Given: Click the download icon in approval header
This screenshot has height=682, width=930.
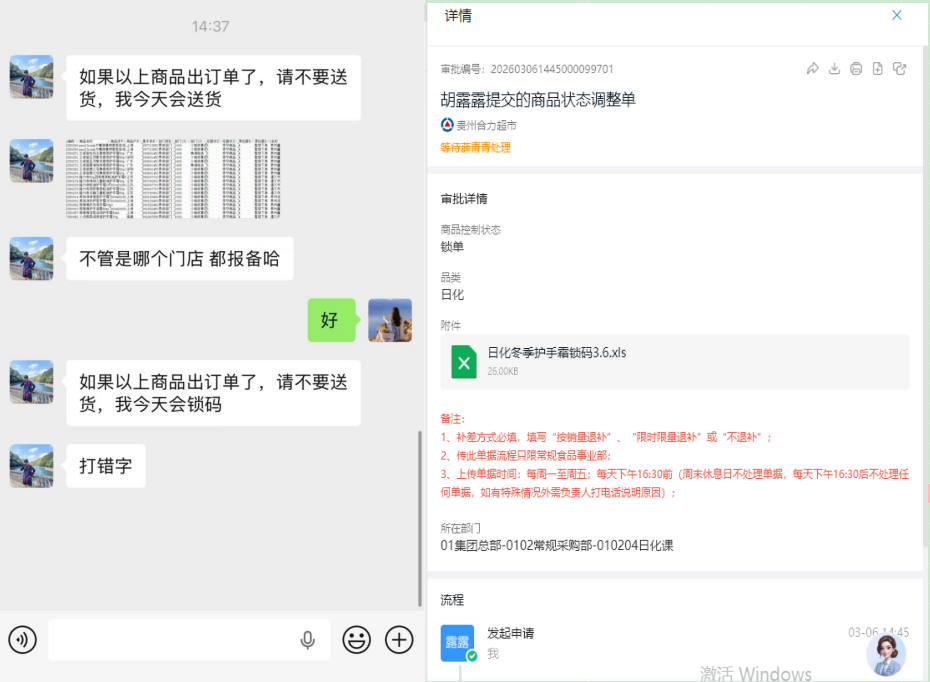Looking at the screenshot, I should click(834, 69).
